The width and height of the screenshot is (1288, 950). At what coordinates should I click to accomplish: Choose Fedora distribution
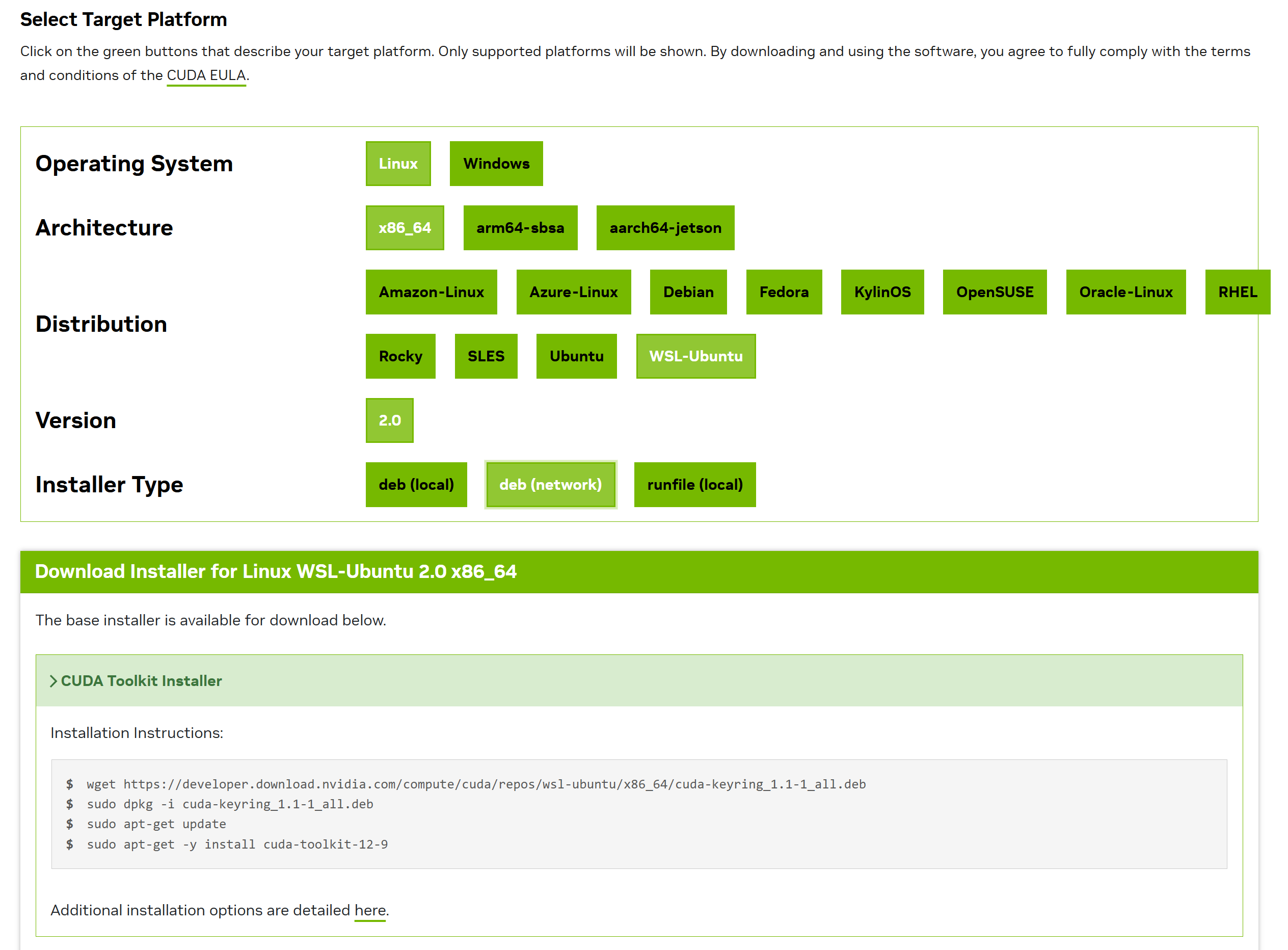tap(784, 292)
